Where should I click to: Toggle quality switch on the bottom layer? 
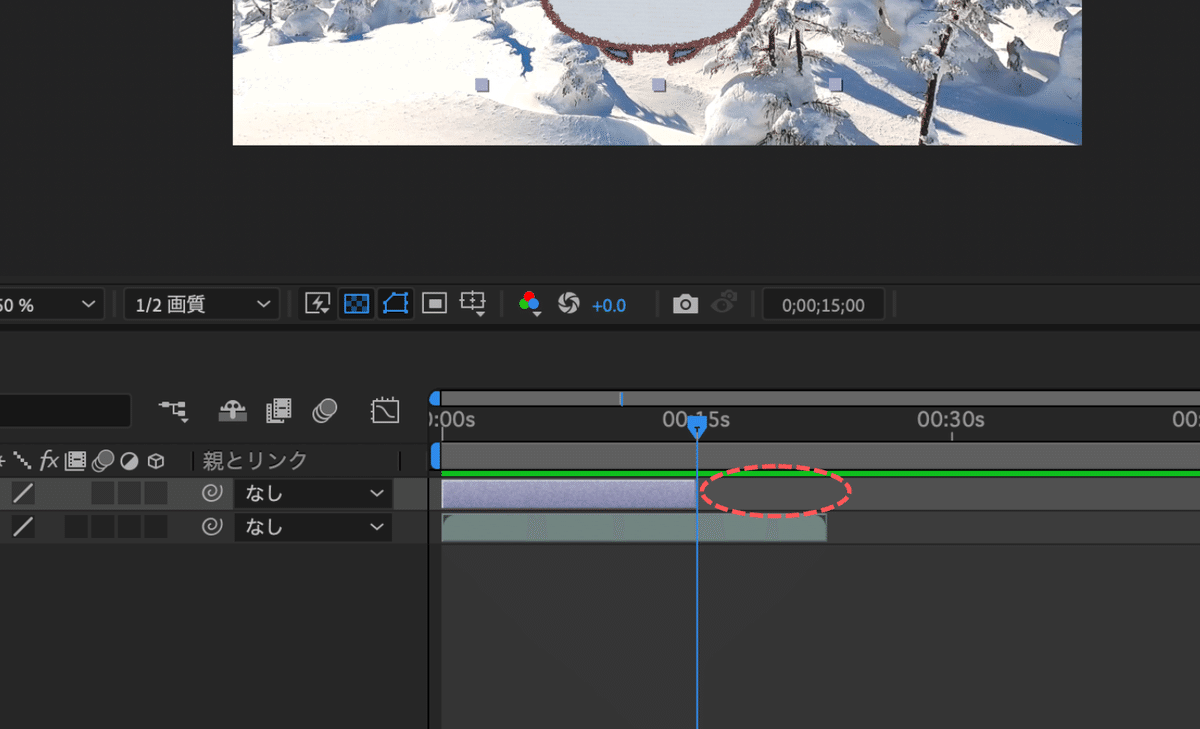click(x=23, y=527)
